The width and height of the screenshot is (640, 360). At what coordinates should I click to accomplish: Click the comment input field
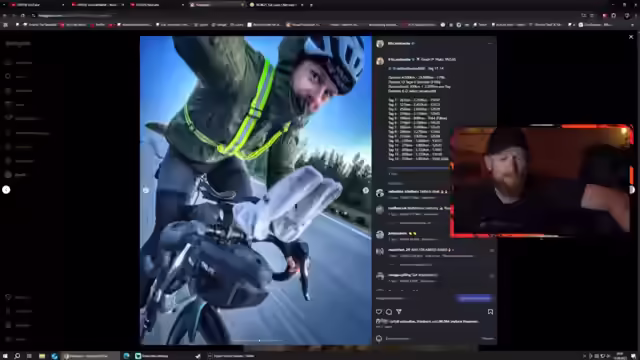(x=433, y=338)
